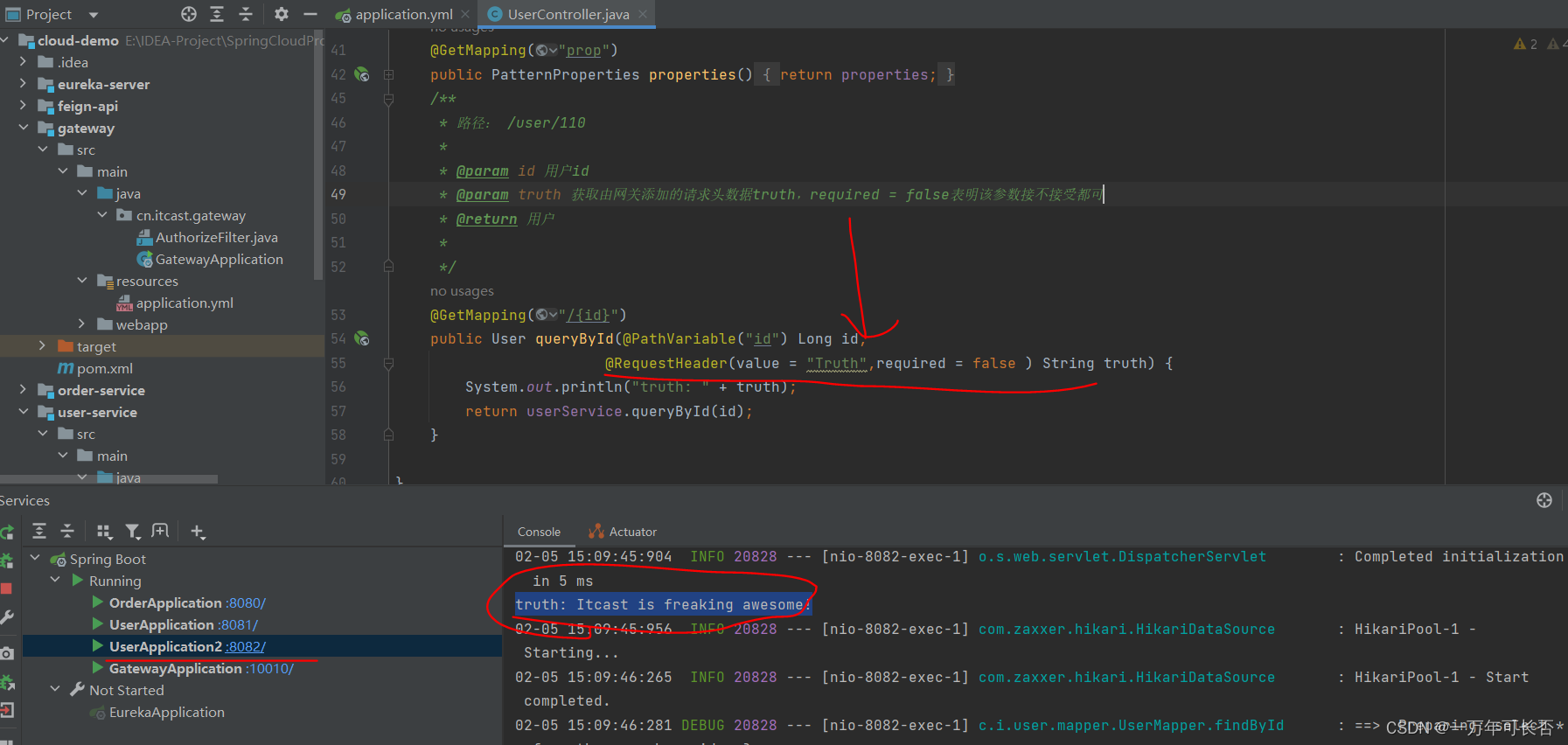Open Group By options in Services toolbar
1568x745 pixels.
104,531
